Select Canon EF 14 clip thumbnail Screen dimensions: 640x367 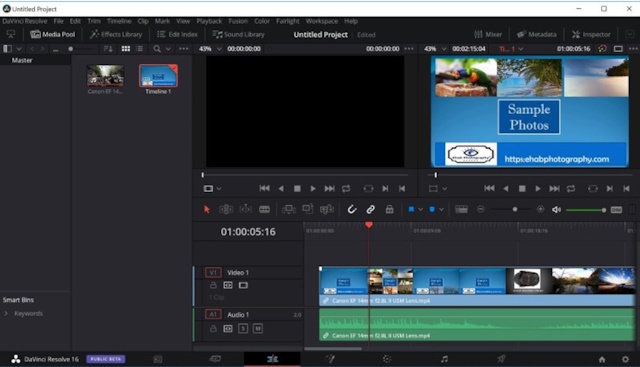point(105,76)
